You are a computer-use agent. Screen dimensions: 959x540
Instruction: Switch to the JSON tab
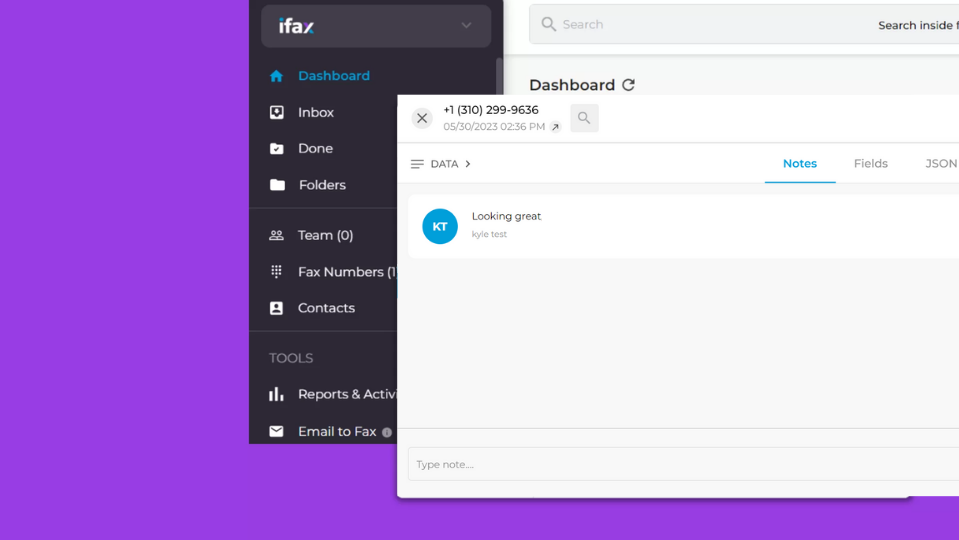click(x=941, y=164)
